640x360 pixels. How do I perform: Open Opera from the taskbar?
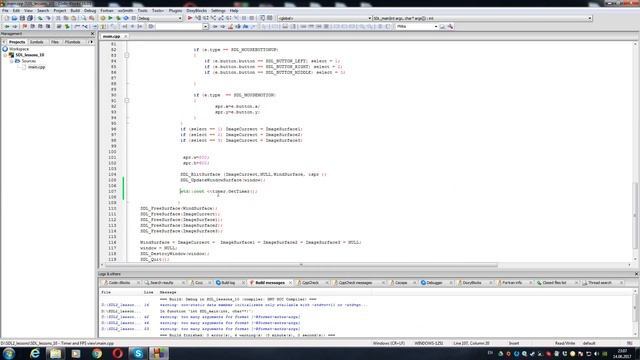(x=118, y=353)
